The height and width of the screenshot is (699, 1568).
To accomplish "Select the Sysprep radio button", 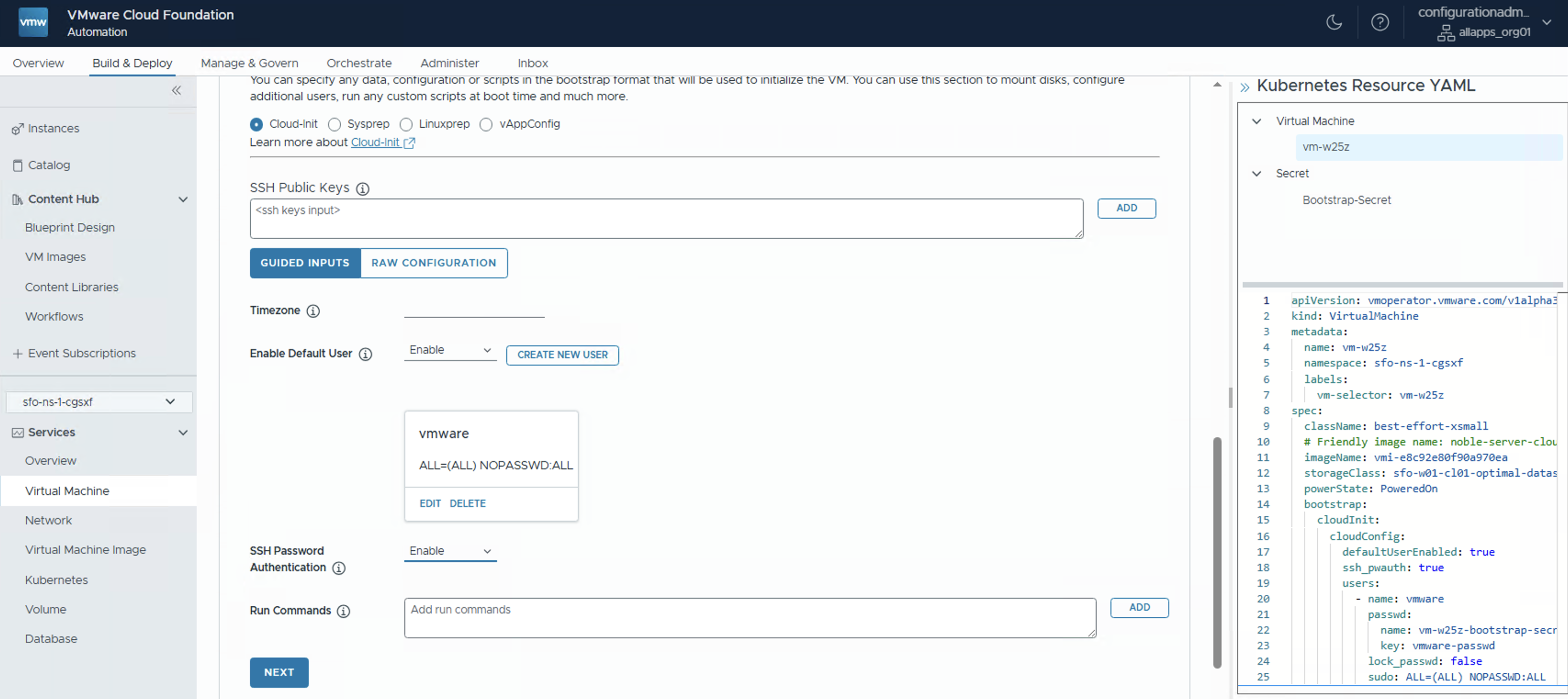I will pos(334,125).
